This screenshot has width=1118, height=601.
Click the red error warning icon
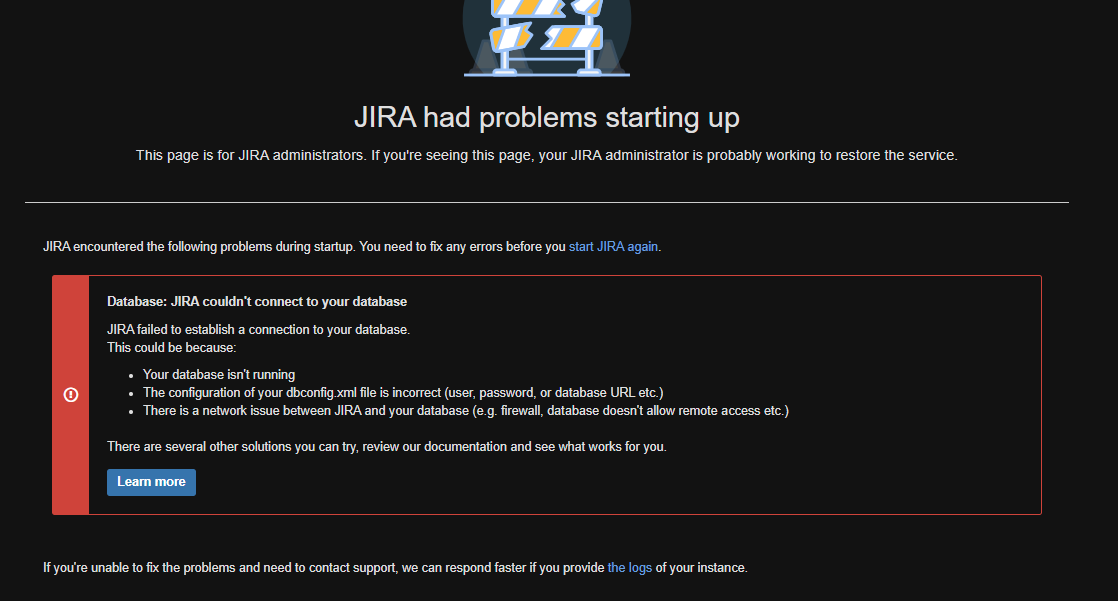tap(71, 395)
